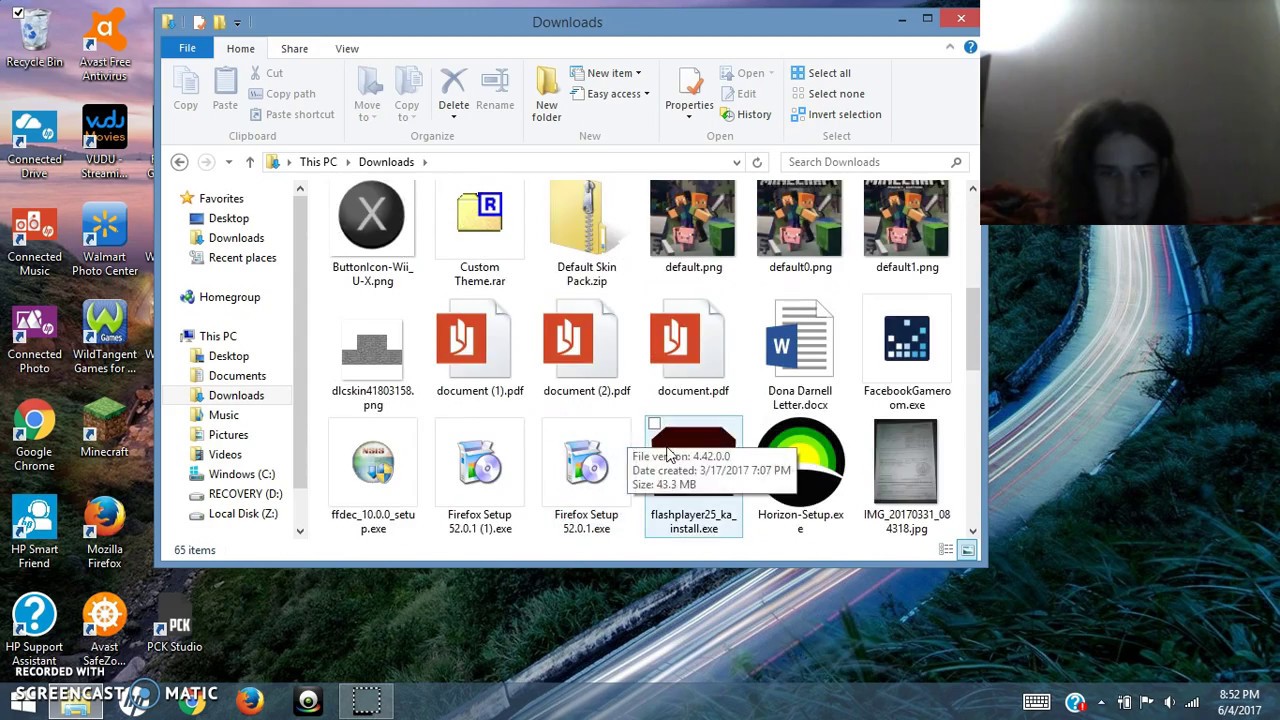
Task: Click Paste shortcut
Action: tap(291, 114)
